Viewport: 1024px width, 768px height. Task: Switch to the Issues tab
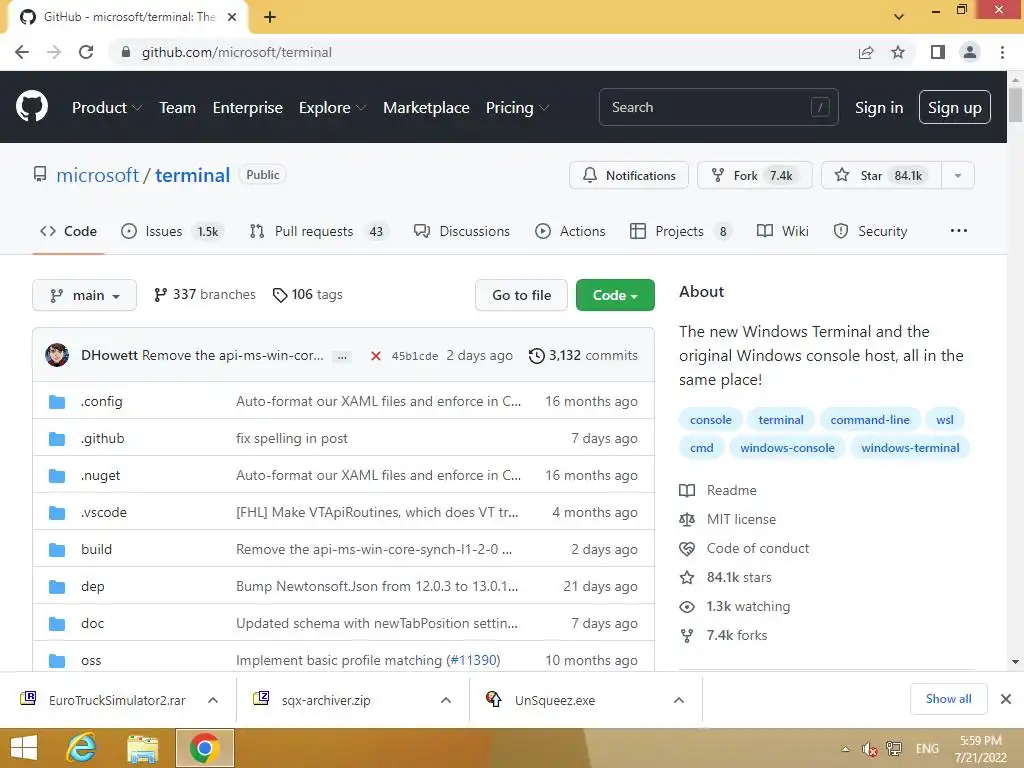(173, 231)
